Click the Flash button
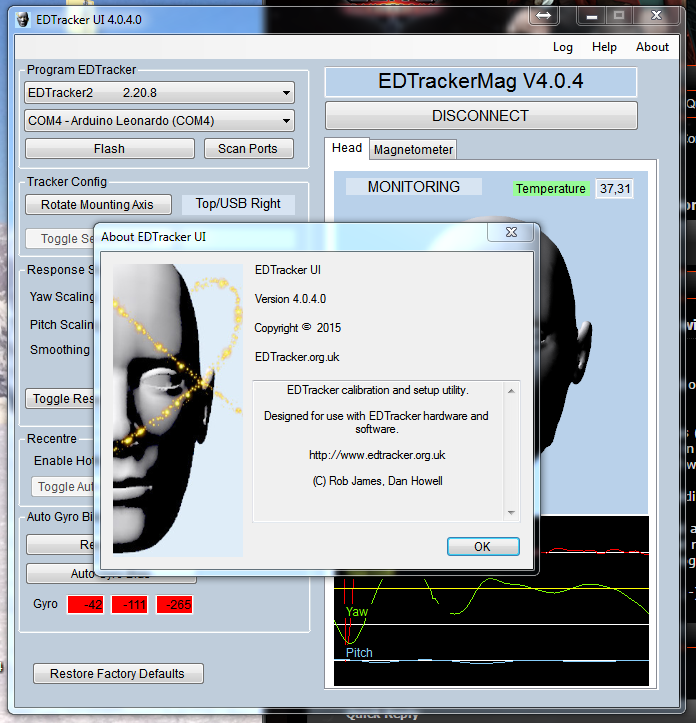This screenshot has height=723, width=696. (x=109, y=148)
